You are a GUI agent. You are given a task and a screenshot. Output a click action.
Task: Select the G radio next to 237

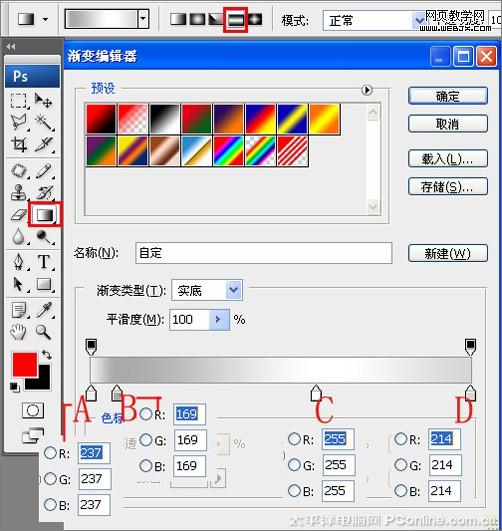pos(50,479)
